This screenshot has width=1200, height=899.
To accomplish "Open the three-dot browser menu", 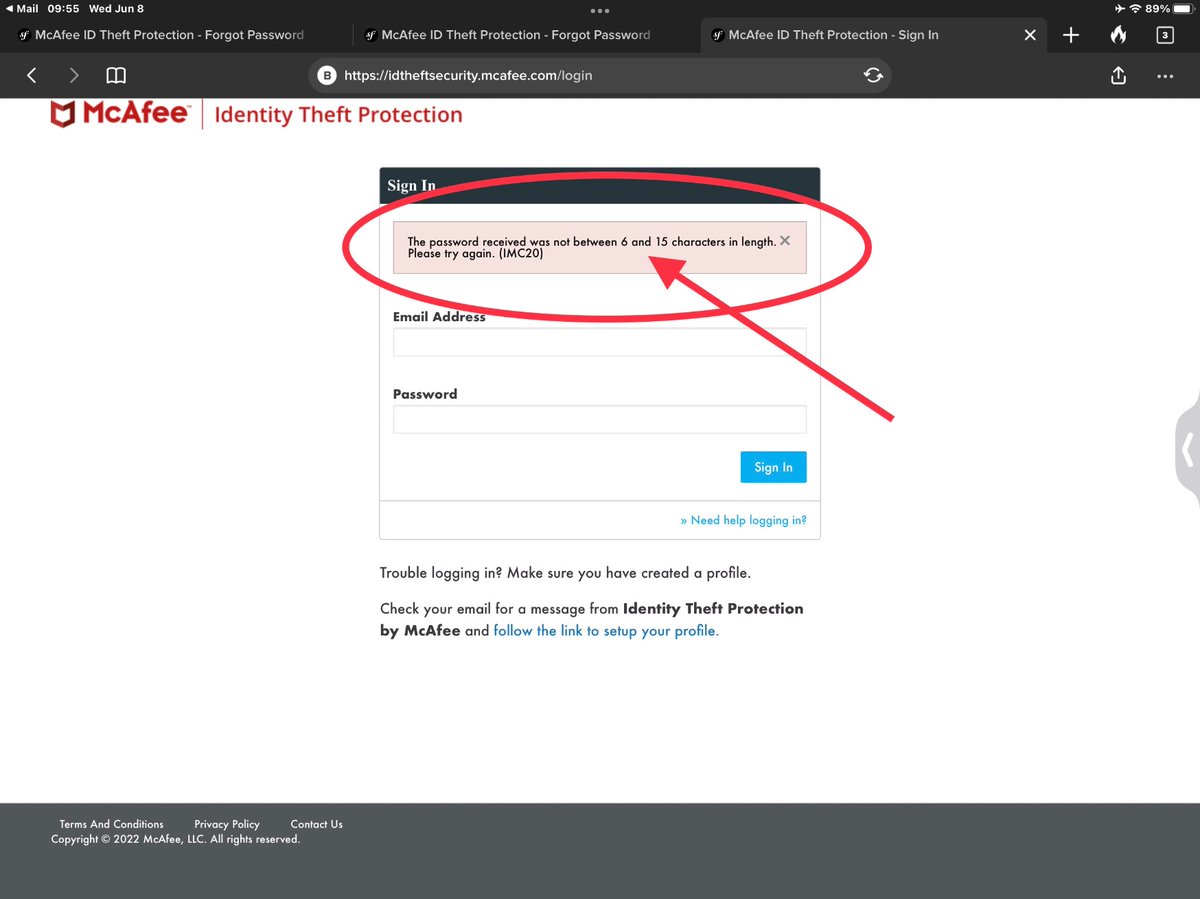I will click(x=1165, y=75).
